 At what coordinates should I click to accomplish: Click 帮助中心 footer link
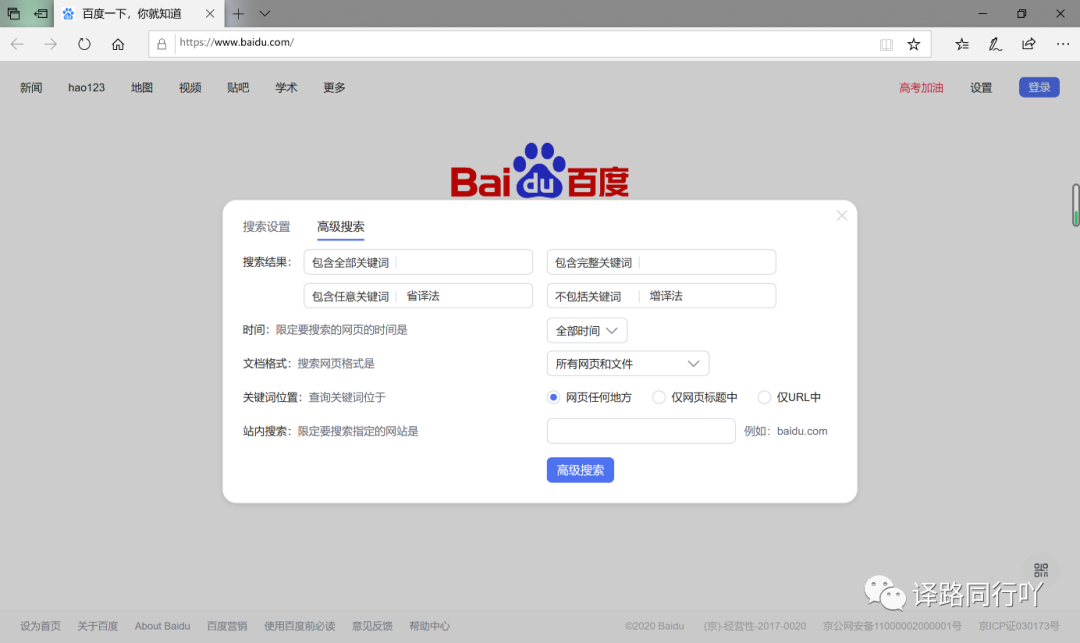tap(429, 626)
